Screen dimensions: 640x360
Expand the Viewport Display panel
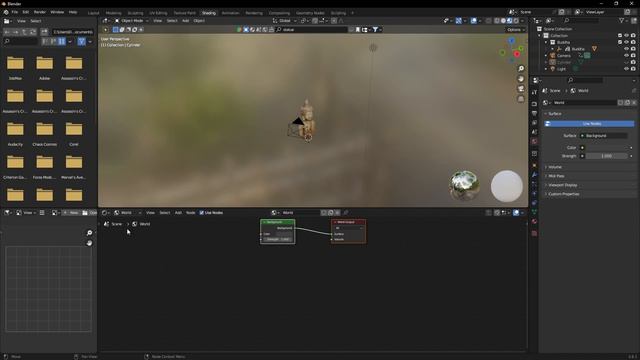click(562, 185)
